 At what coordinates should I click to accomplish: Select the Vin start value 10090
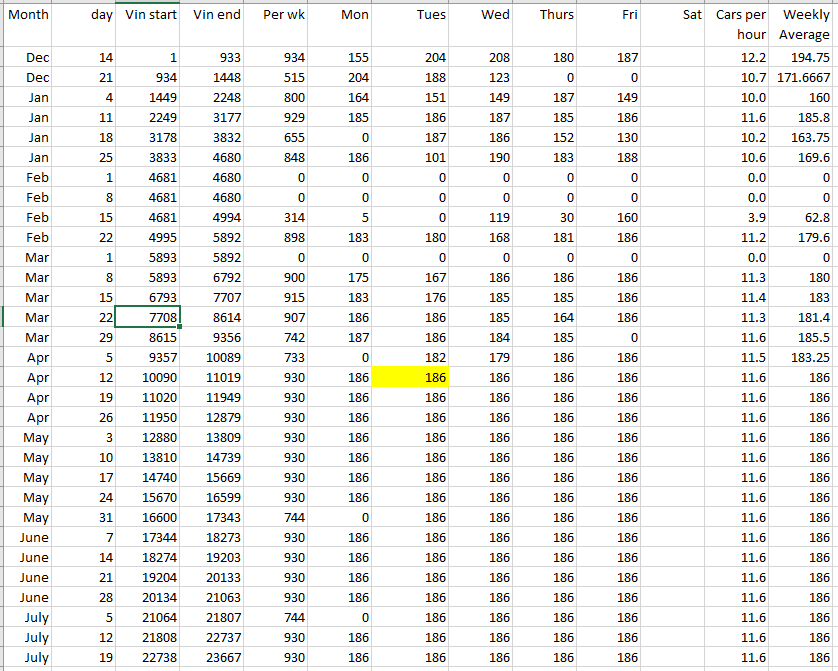click(149, 377)
